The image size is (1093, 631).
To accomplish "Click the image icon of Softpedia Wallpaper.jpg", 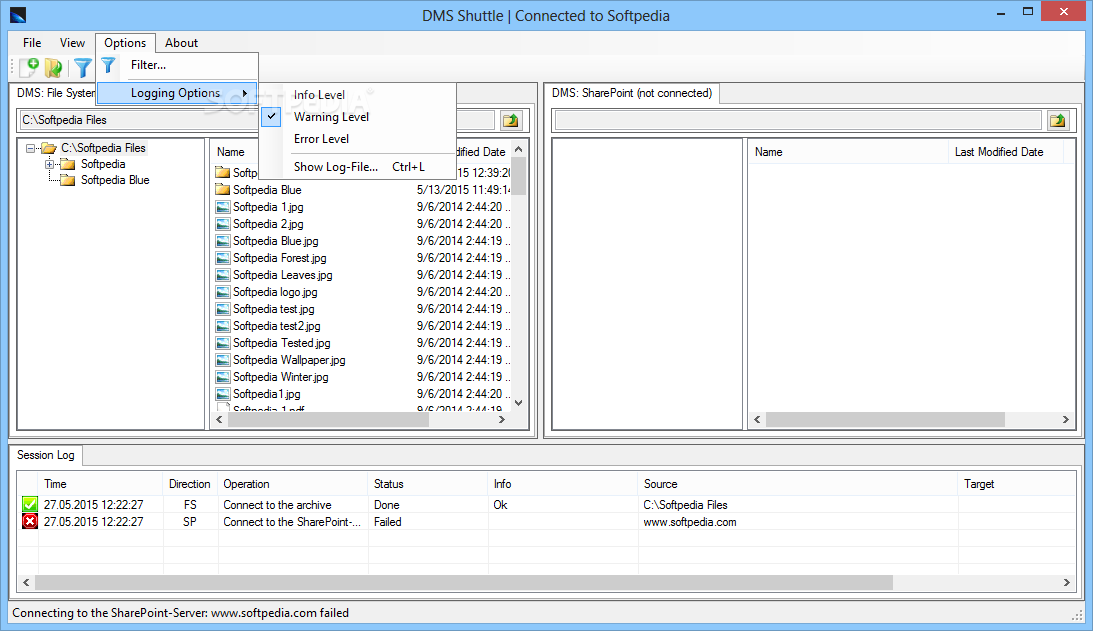I will 222,360.
